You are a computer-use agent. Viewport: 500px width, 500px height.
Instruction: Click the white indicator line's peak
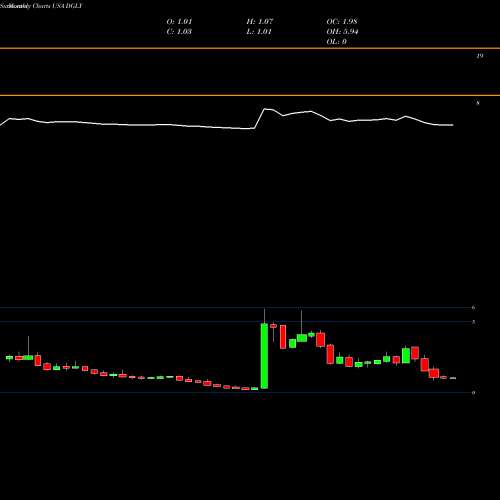click(x=265, y=109)
